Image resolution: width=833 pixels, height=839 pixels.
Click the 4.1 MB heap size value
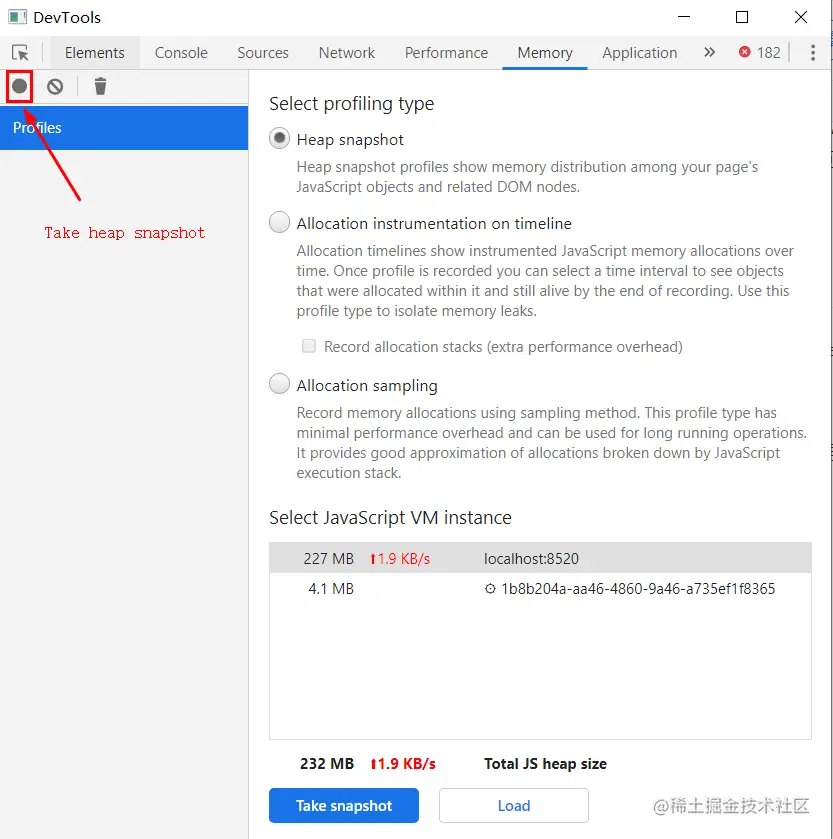coord(331,589)
